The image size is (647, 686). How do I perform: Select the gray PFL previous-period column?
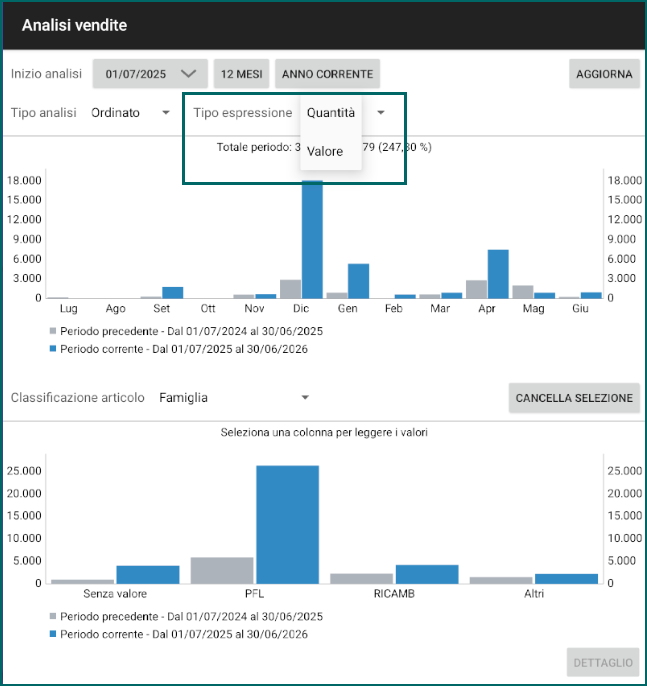click(x=222, y=570)
